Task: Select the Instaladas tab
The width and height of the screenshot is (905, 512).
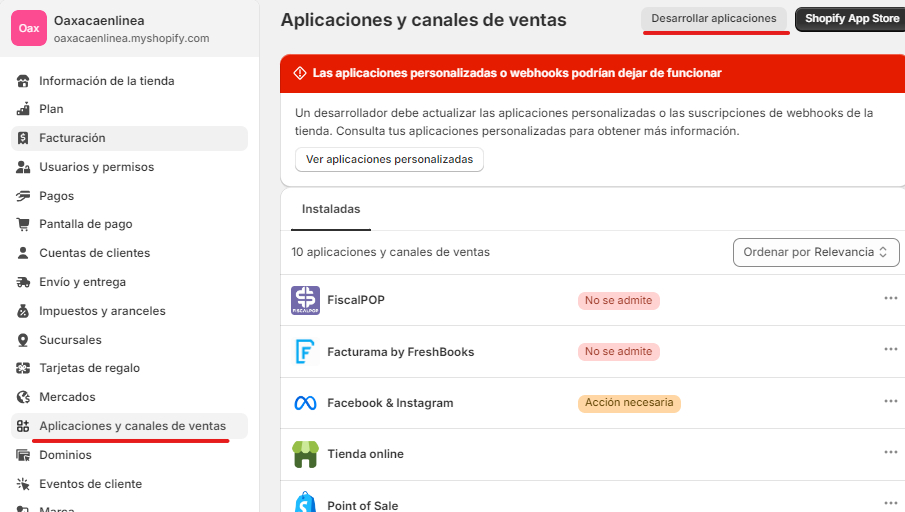Action: [331, 209]
